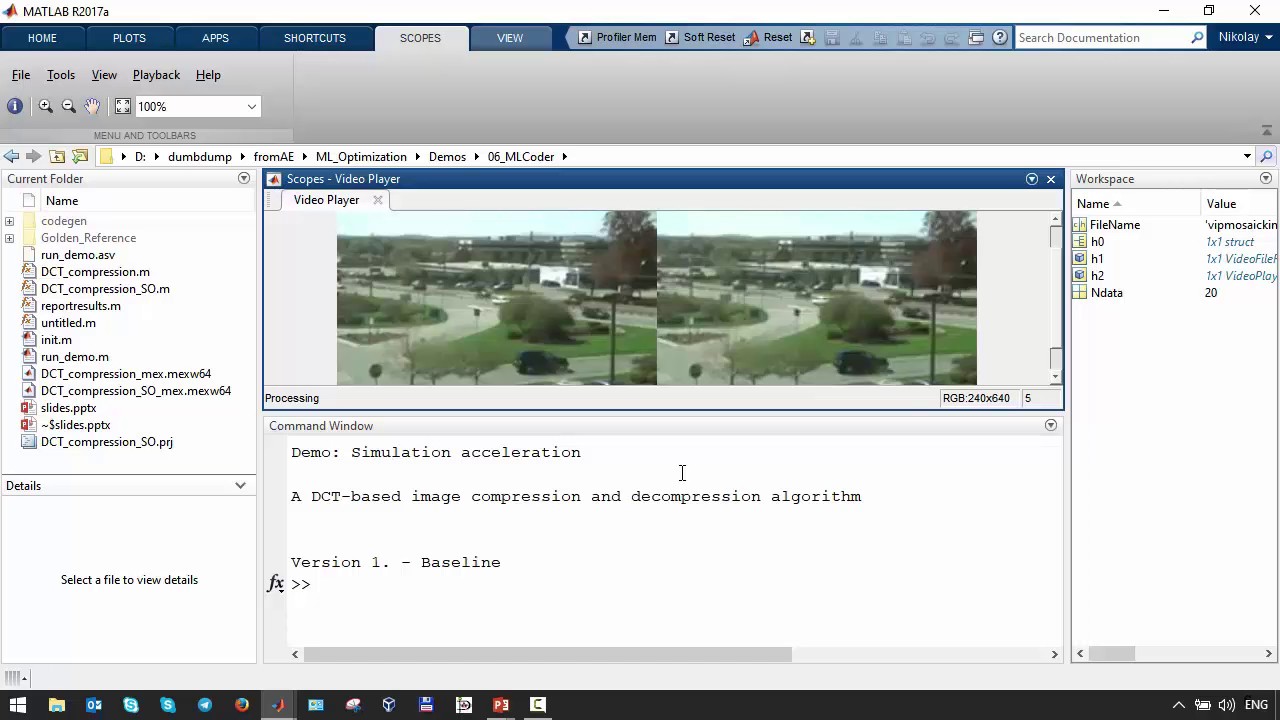The image size is (1280, 720).
Task: Select the zoom in tool
Action: (x=45, y=106)
